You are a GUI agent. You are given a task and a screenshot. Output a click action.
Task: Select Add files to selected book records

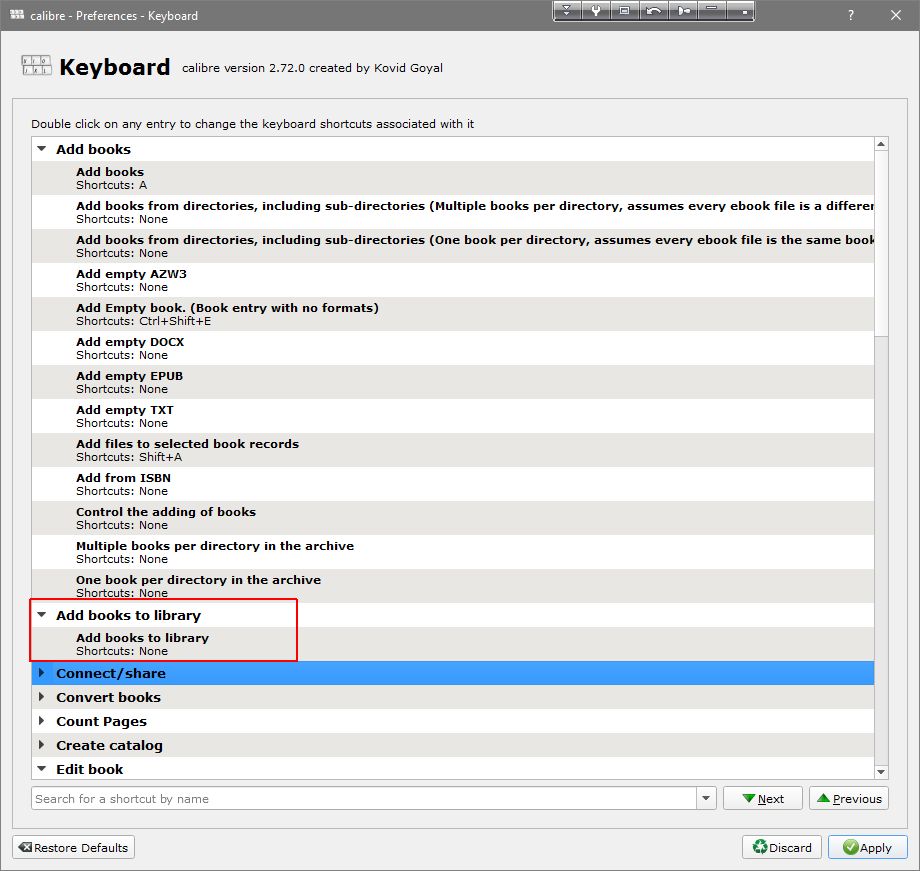tap(187, 450)
